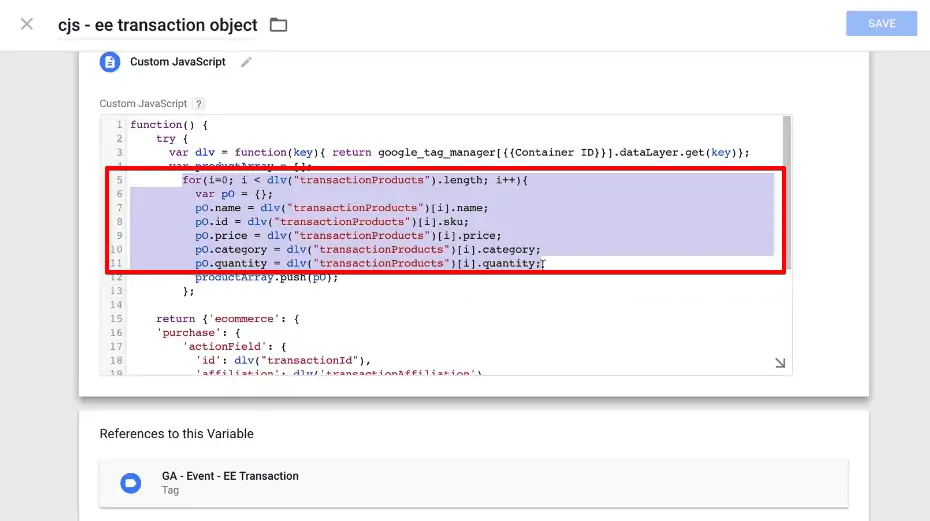Click the 'try {' line in editor
Viewport: 930px width, 521px height.
172,138
